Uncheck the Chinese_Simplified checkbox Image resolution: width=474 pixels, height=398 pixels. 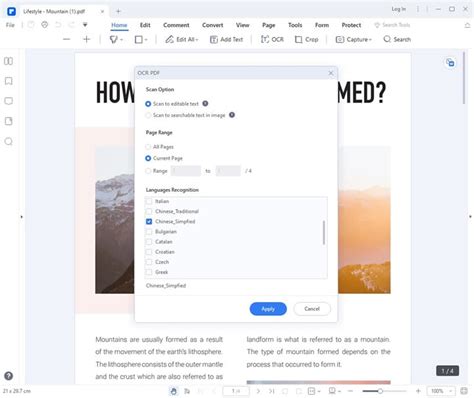(x=149, y=221)
